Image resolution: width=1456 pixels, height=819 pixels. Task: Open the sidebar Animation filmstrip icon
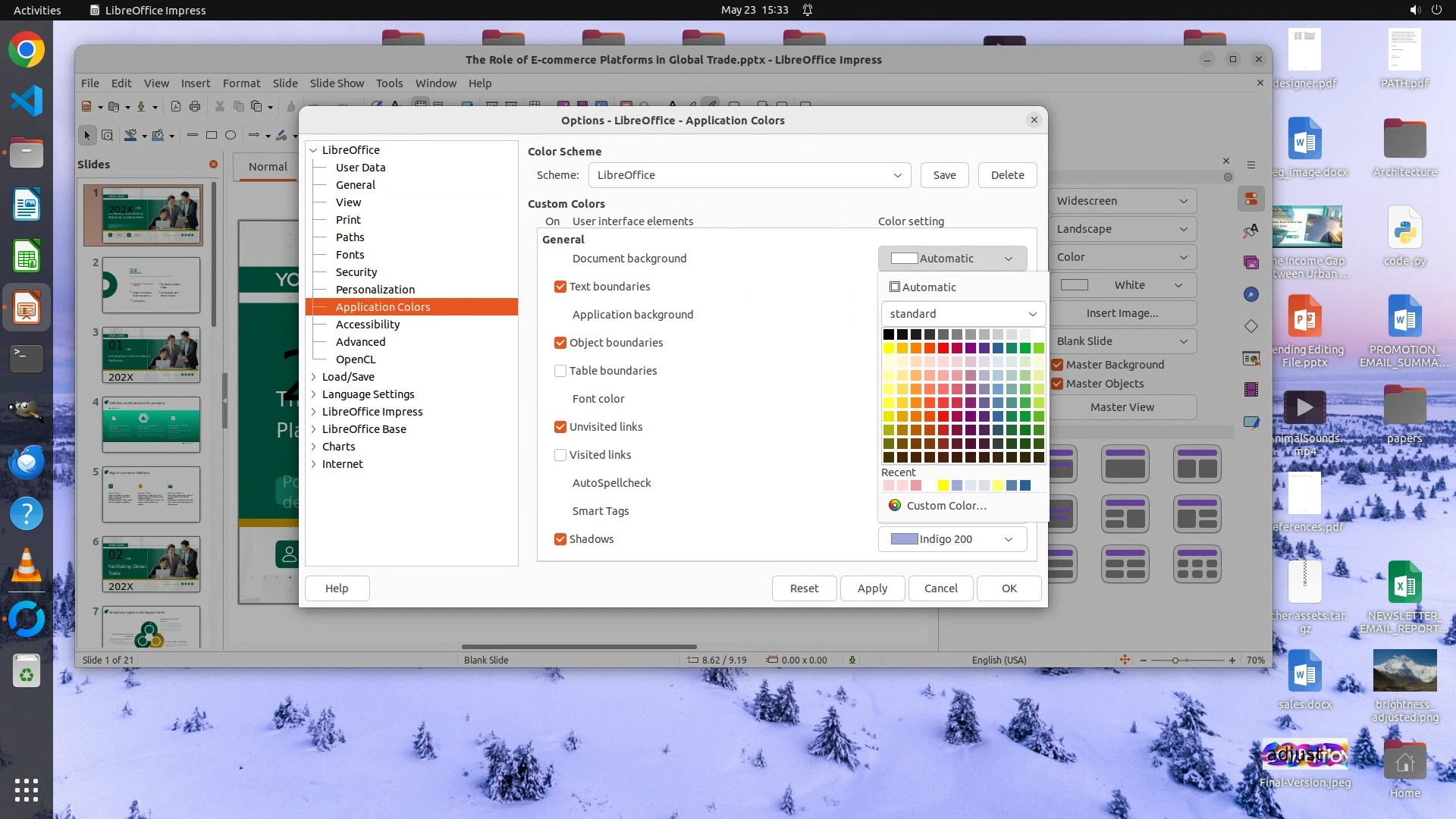tap(1251, 390)
